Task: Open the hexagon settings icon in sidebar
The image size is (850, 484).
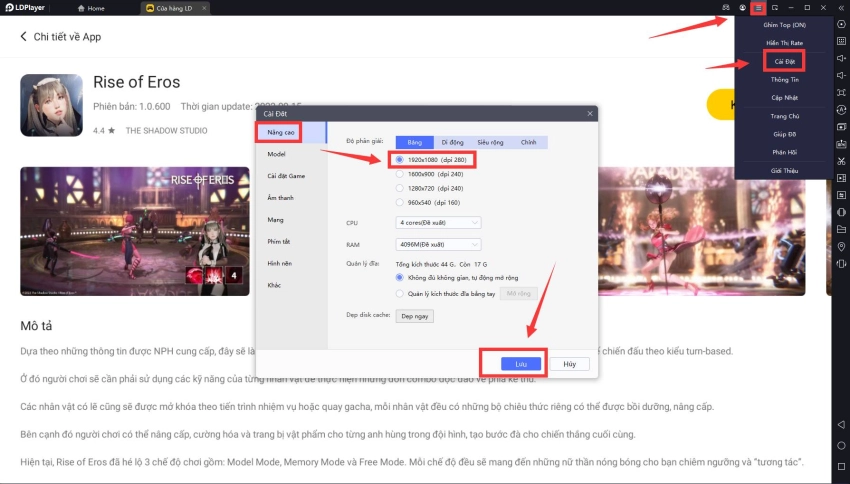Action: [x=841, y=24]
